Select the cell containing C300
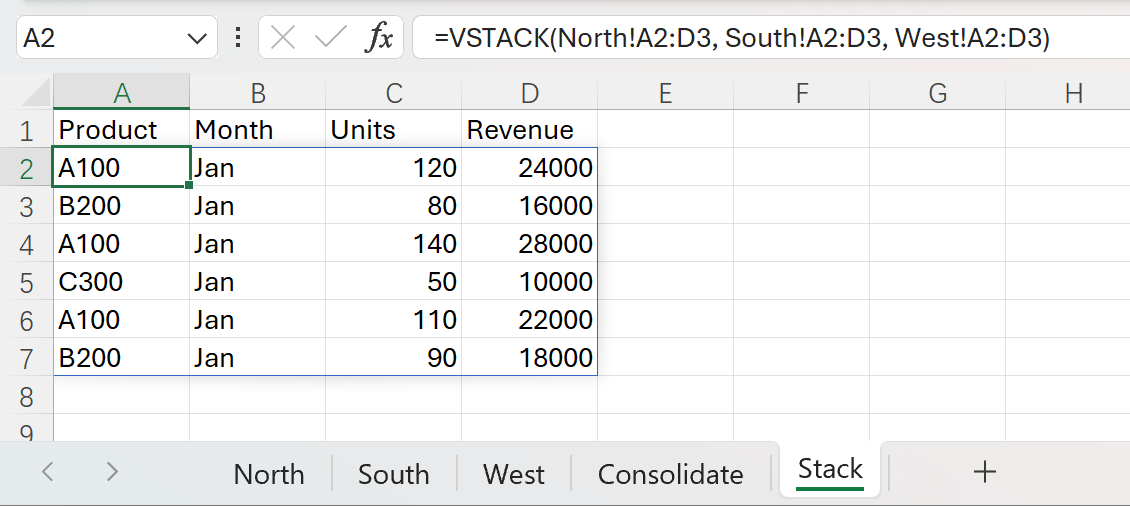The height and width of the screenshot is (506, 1130). click(x=121, y=282)
